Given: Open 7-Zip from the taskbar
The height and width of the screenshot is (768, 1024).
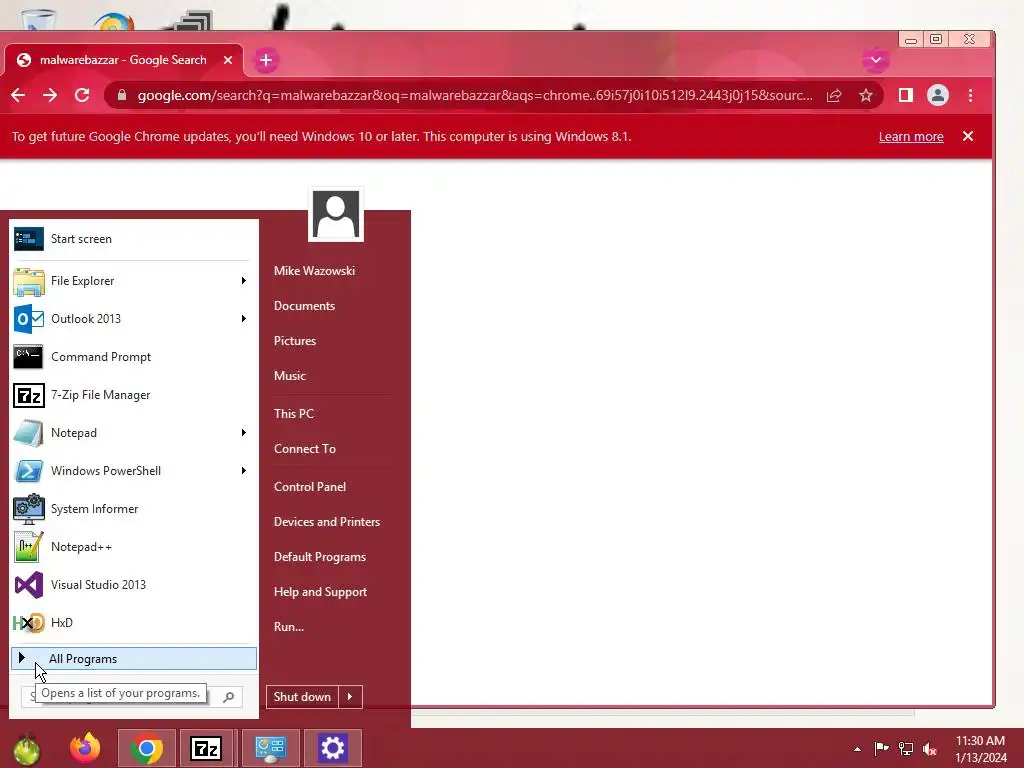Looking at the screenshot, I should coord(206,748).
